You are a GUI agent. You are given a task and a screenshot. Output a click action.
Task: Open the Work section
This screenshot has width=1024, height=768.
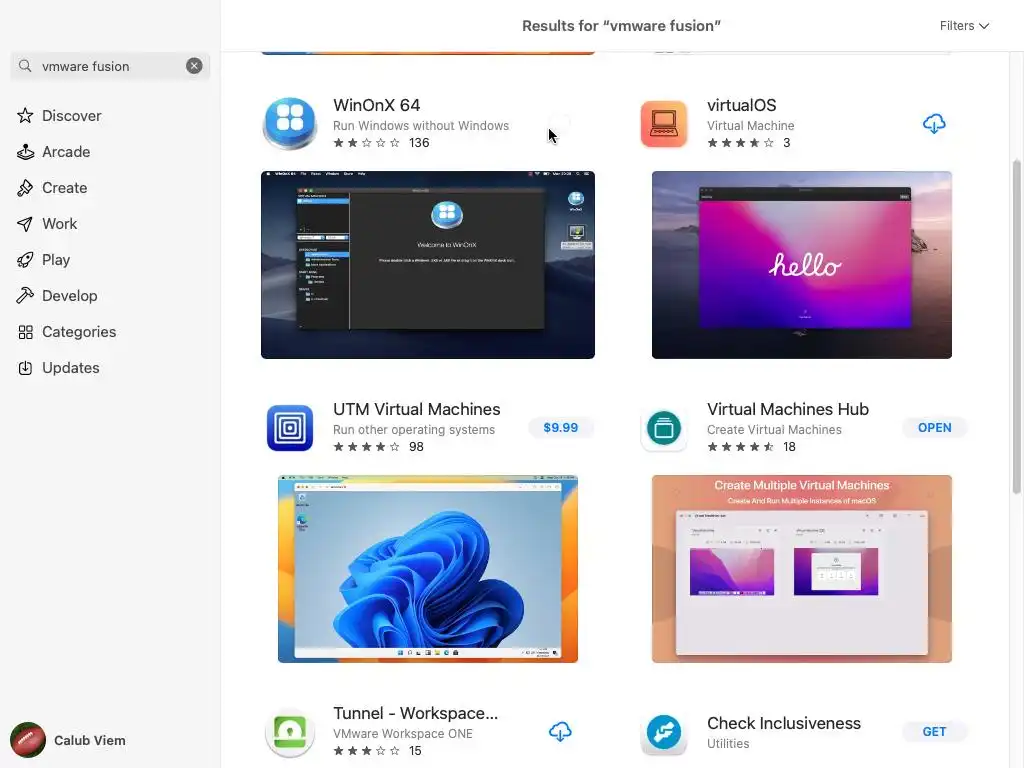(59, 223)
